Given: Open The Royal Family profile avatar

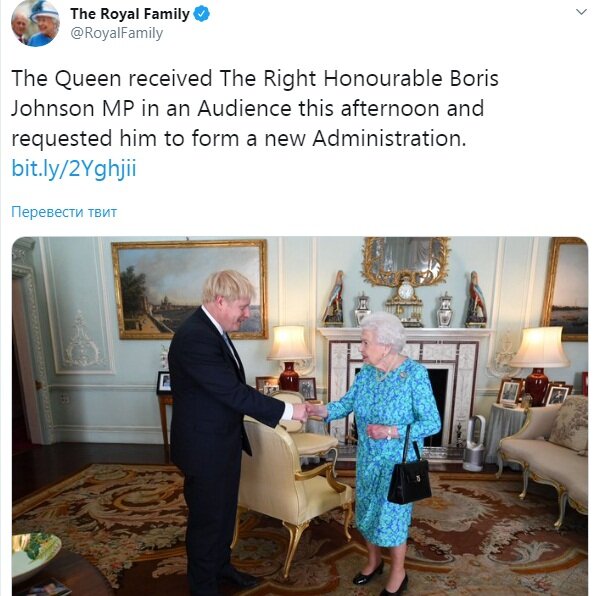Looking at the screenshot, I should (35, 23).
